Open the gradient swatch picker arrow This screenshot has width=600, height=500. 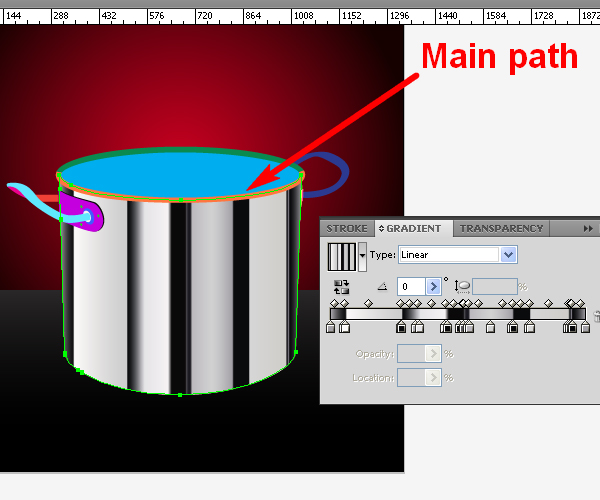click(x=362, y=257)
